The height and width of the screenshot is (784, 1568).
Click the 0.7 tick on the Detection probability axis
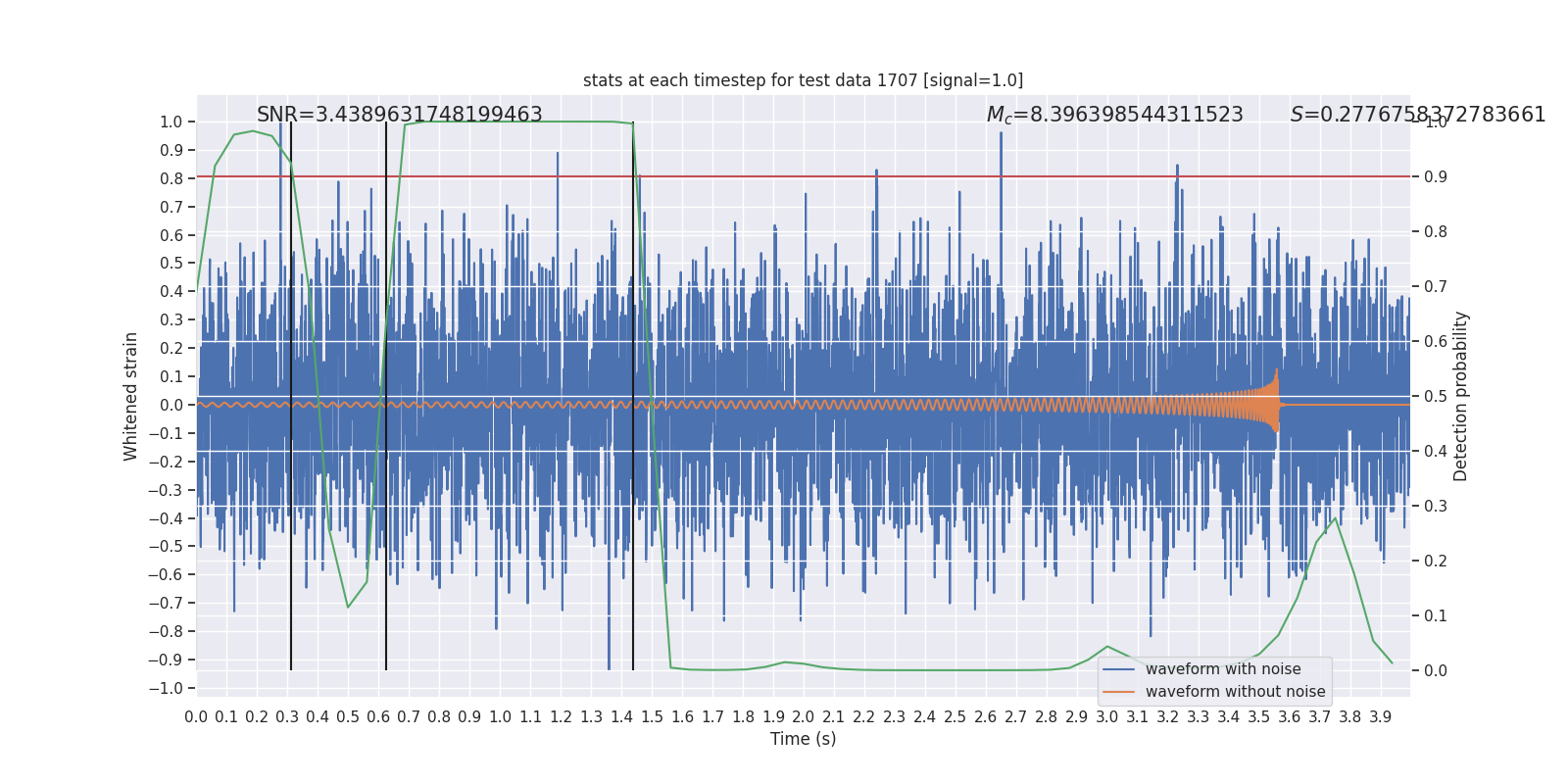point(1436,287)
